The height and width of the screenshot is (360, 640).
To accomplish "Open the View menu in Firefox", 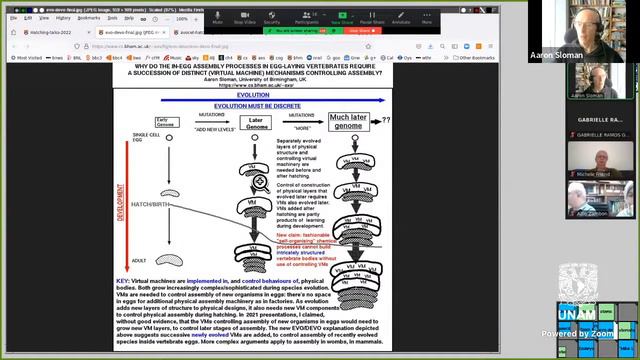I will (x=44, y=18).
